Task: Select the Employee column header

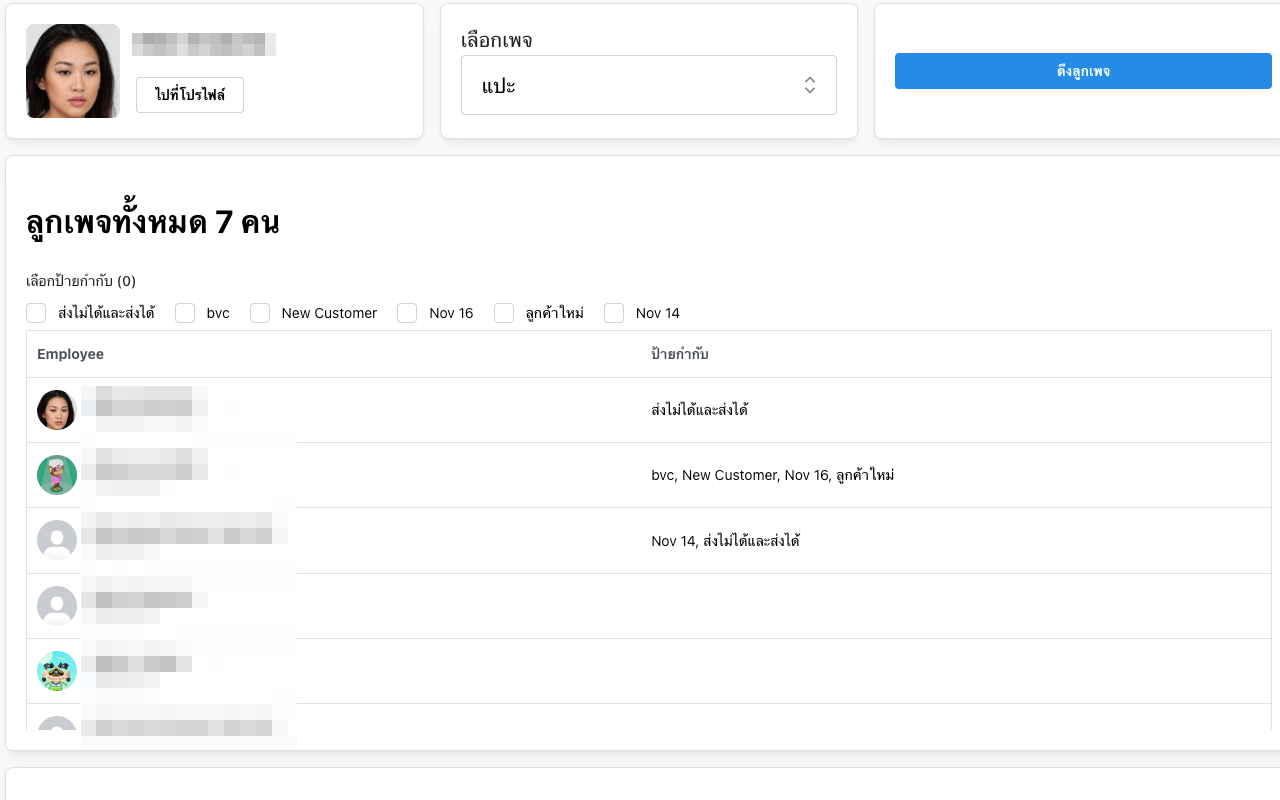Action: click(70, 354)
